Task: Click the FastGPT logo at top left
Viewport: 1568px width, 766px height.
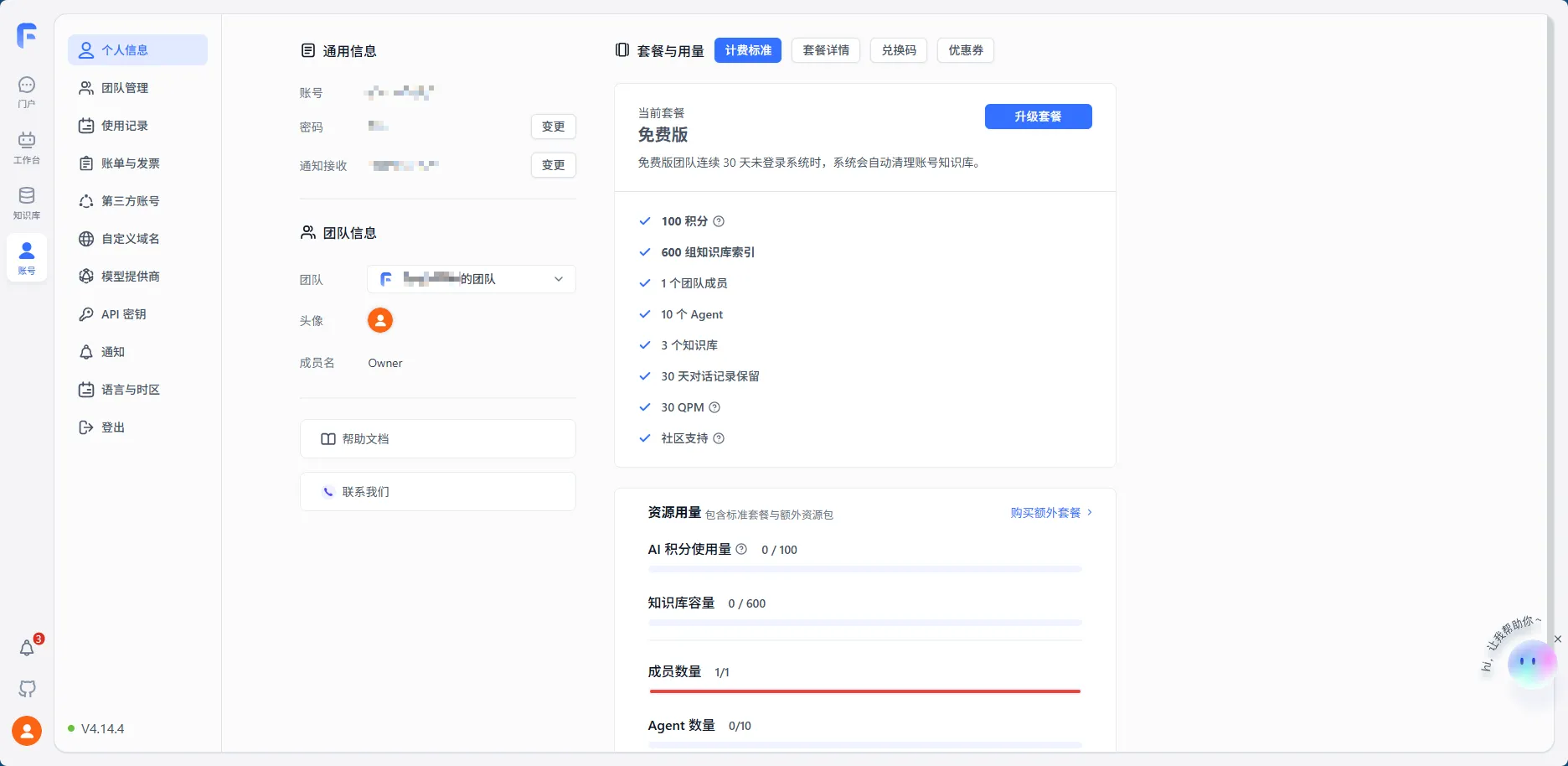Action: (x=26, y=35)
